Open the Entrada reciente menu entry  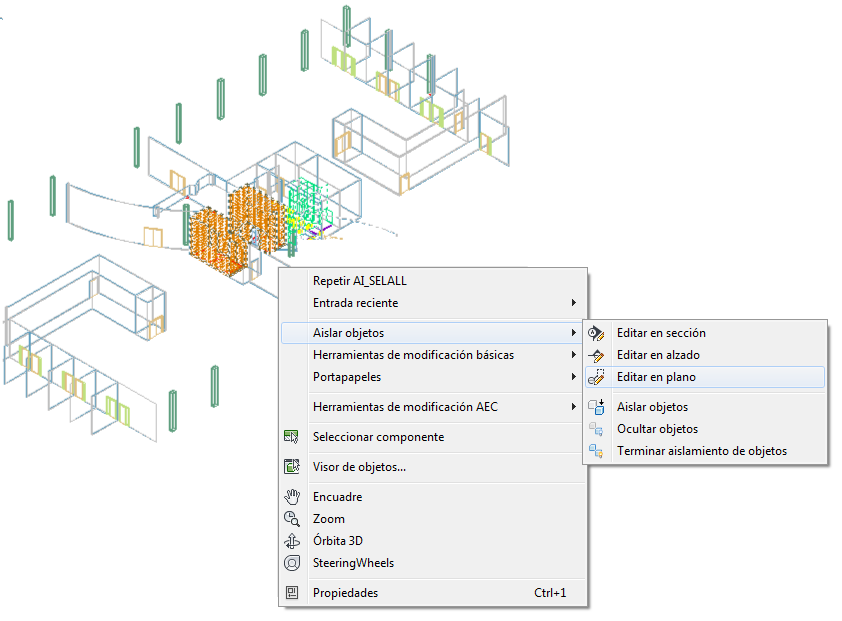pos(433,303)
